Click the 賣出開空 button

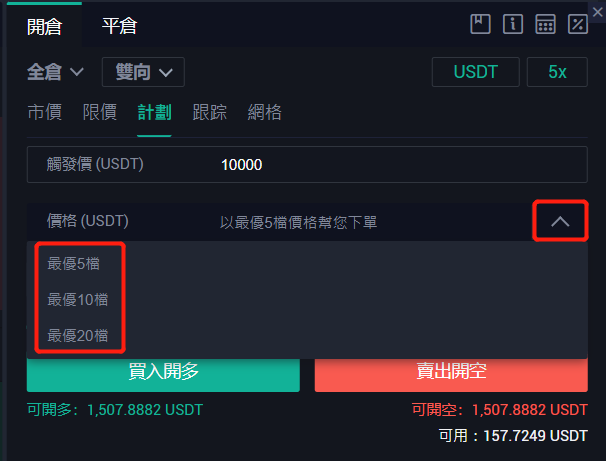pos(451,372)
